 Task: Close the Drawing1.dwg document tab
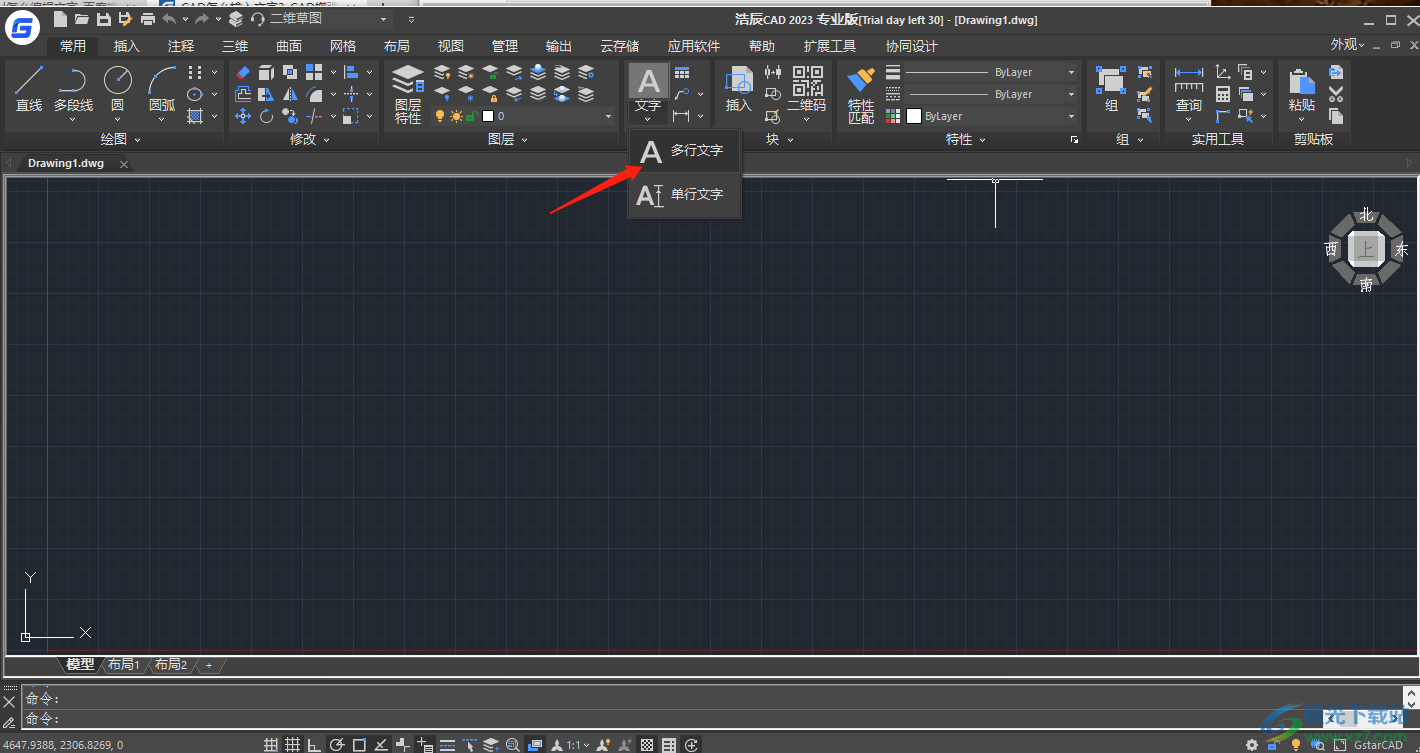click(x=124, y=163)
